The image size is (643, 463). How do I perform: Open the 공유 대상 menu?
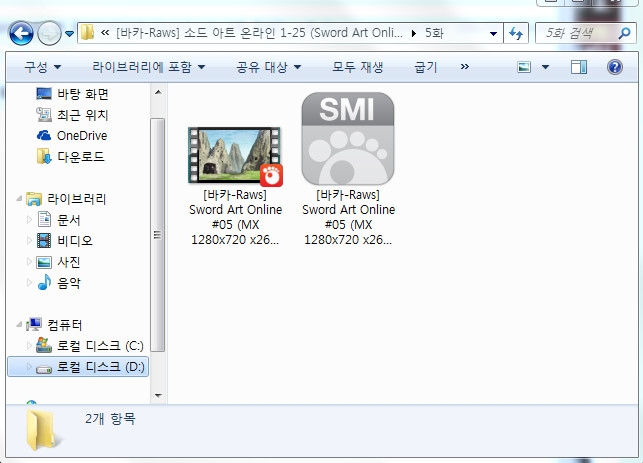point(269,67)
